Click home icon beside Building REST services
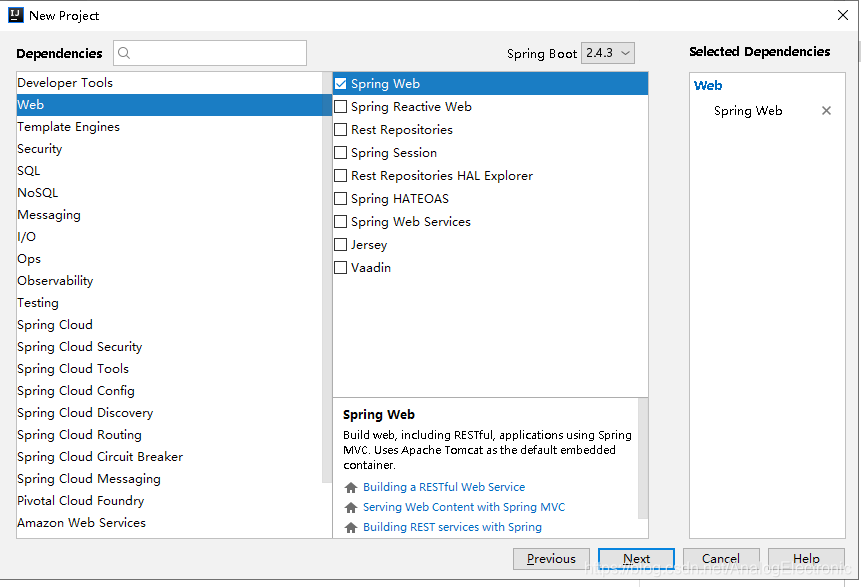 (x=351, y=528)
